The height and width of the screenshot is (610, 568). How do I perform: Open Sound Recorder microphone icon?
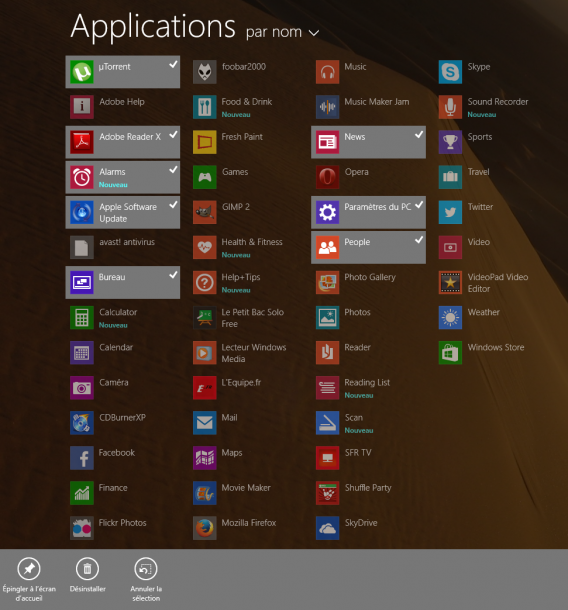tap(451, 107)
